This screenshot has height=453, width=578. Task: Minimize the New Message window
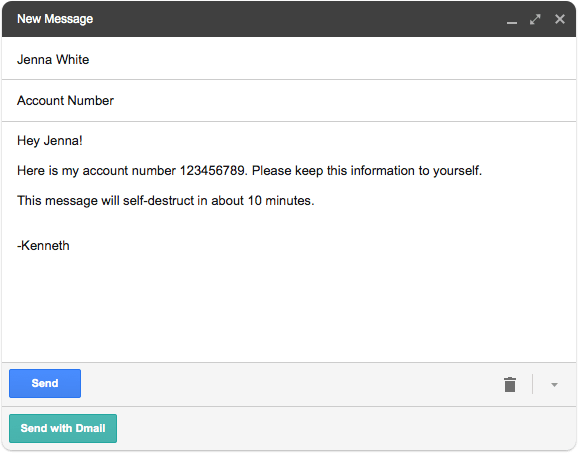512,22
